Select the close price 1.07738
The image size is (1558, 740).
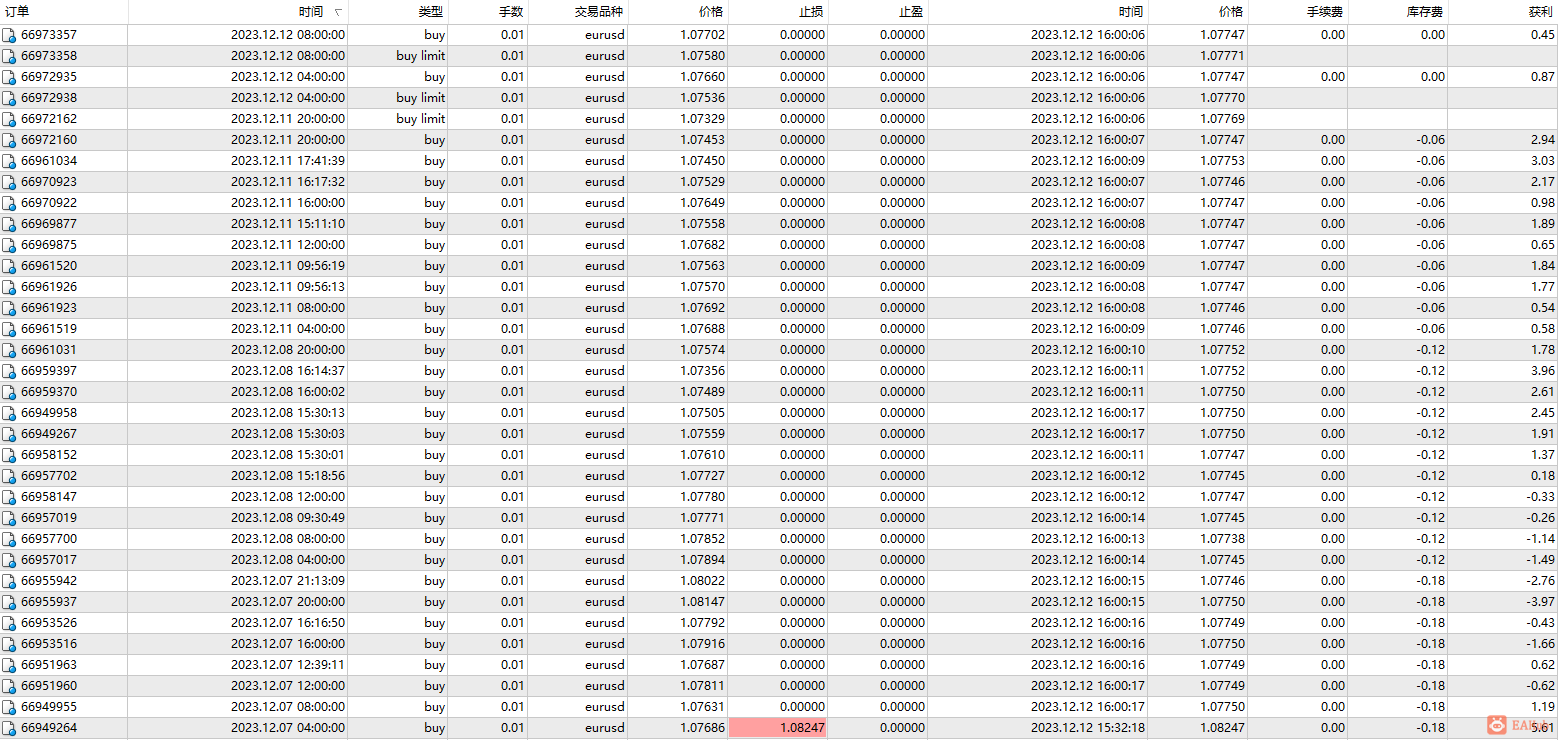pyautogui.click(x=1222, y=539)
